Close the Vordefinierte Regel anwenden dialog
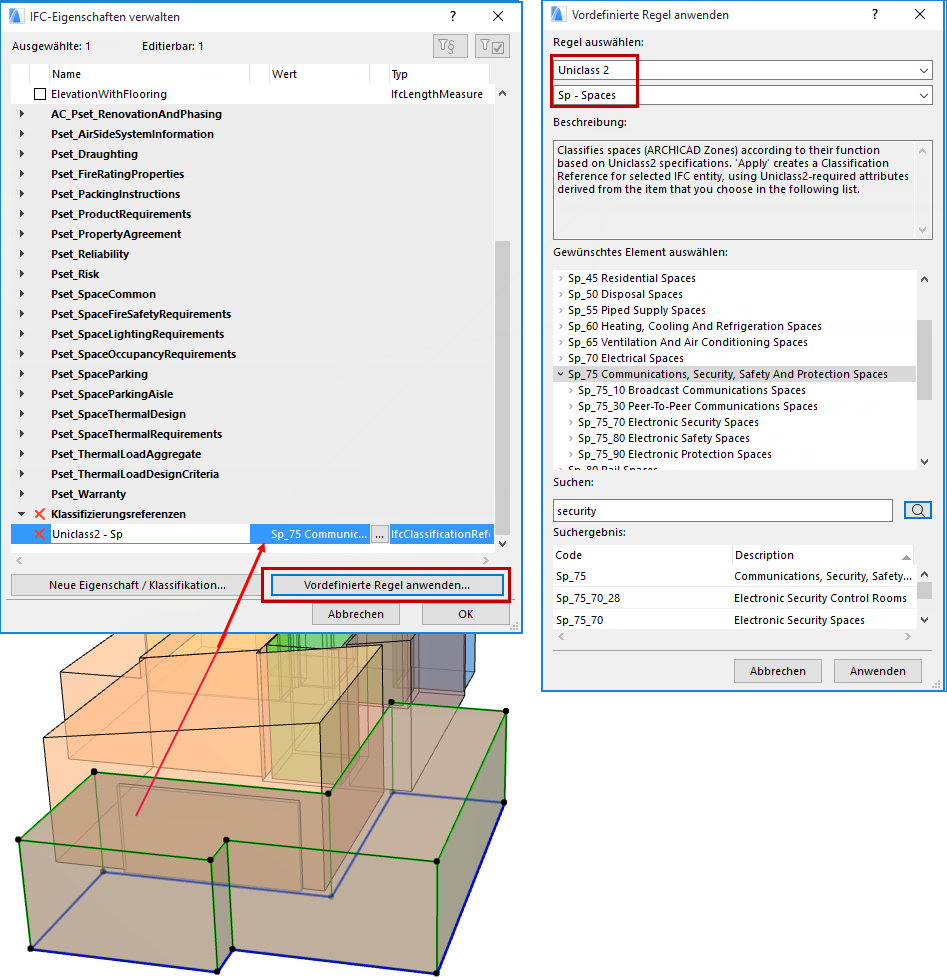Screen dimensions: 947x980 [x=919, y=14]
